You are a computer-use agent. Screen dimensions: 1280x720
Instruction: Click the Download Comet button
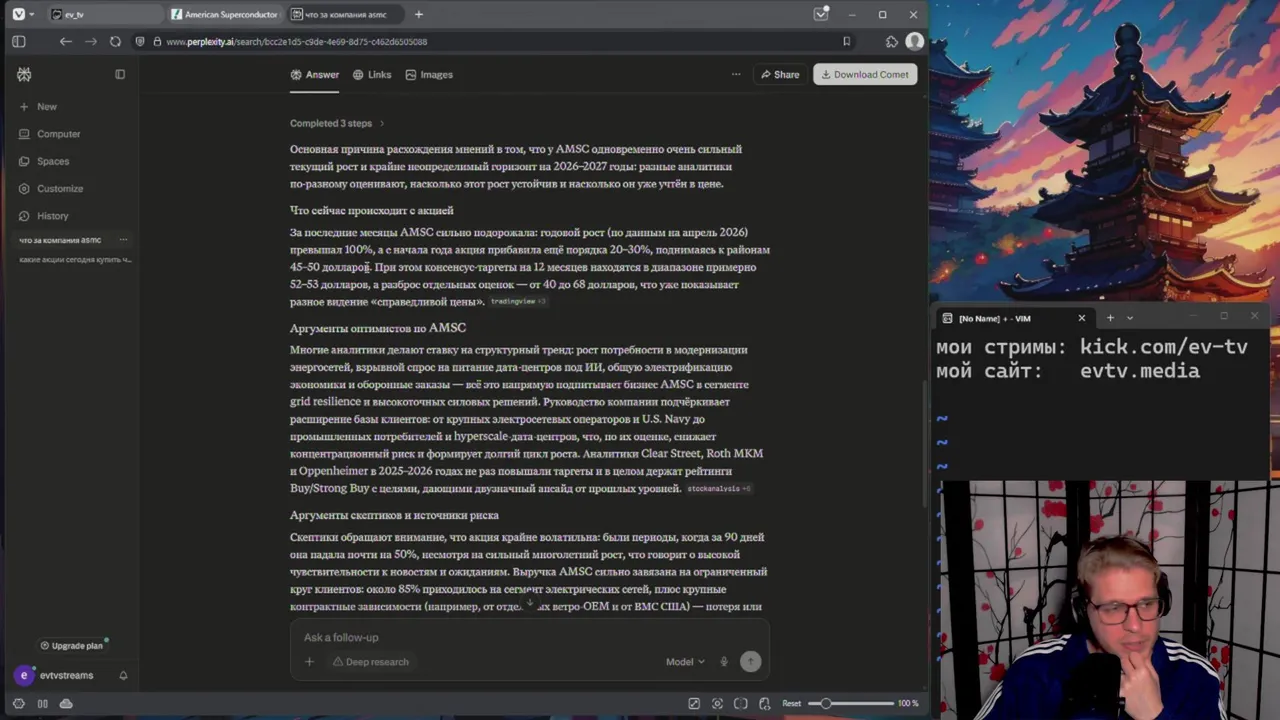pyautogui.click(x=865, y=74)
